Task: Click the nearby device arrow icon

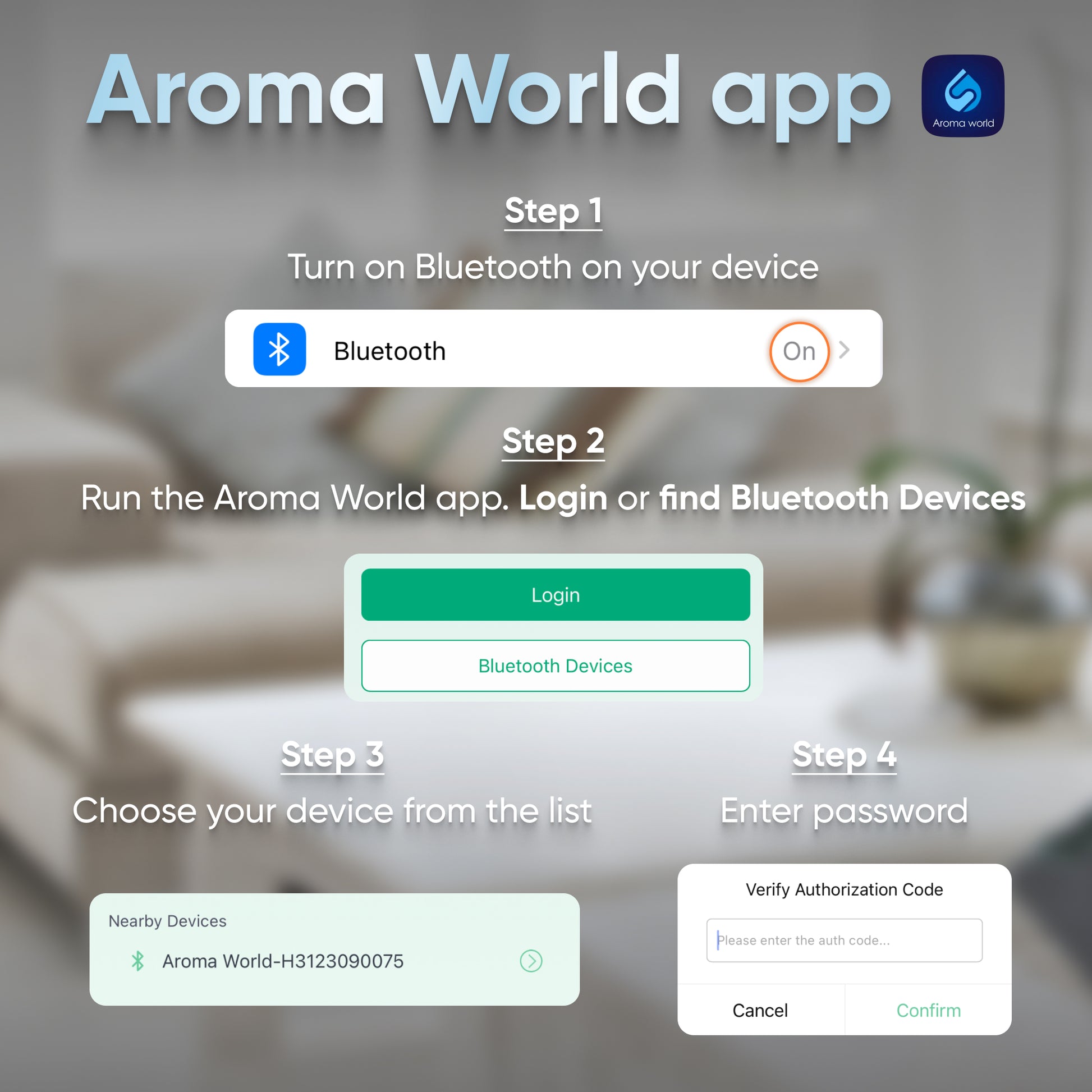Action: 529,960
